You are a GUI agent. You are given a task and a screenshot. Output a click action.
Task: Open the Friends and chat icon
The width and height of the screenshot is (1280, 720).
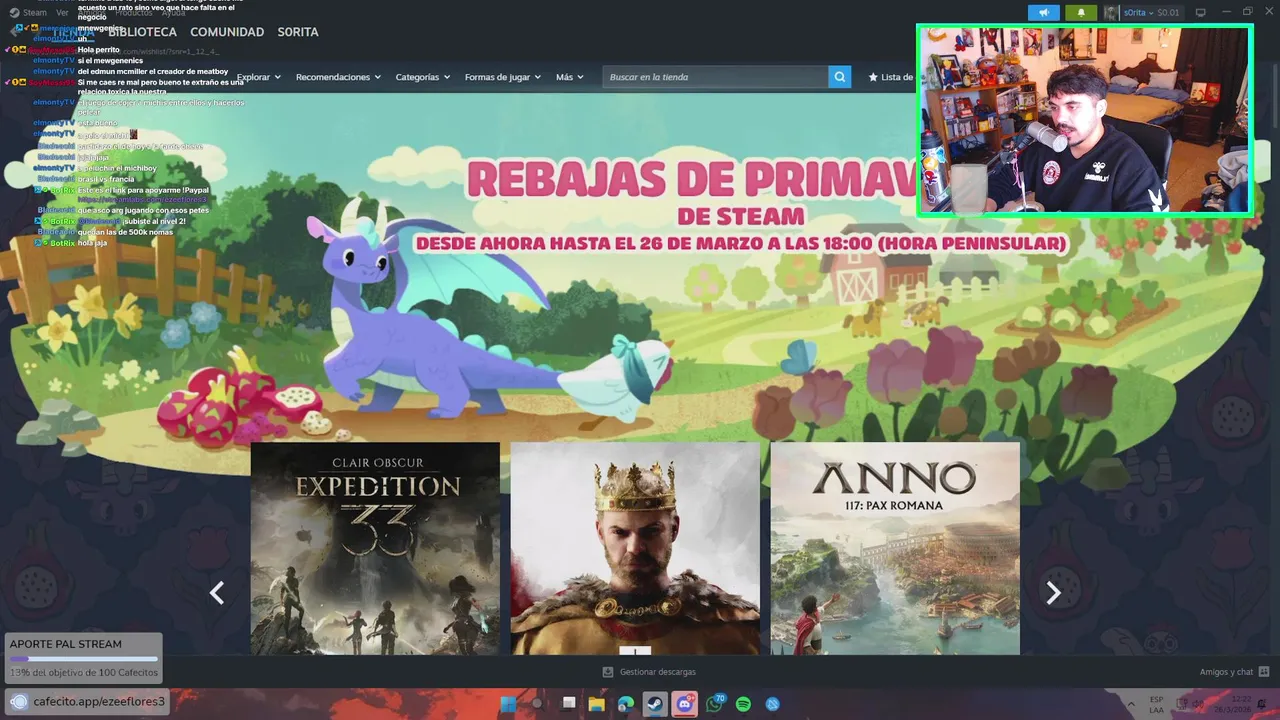click(x=1264, y=672)
